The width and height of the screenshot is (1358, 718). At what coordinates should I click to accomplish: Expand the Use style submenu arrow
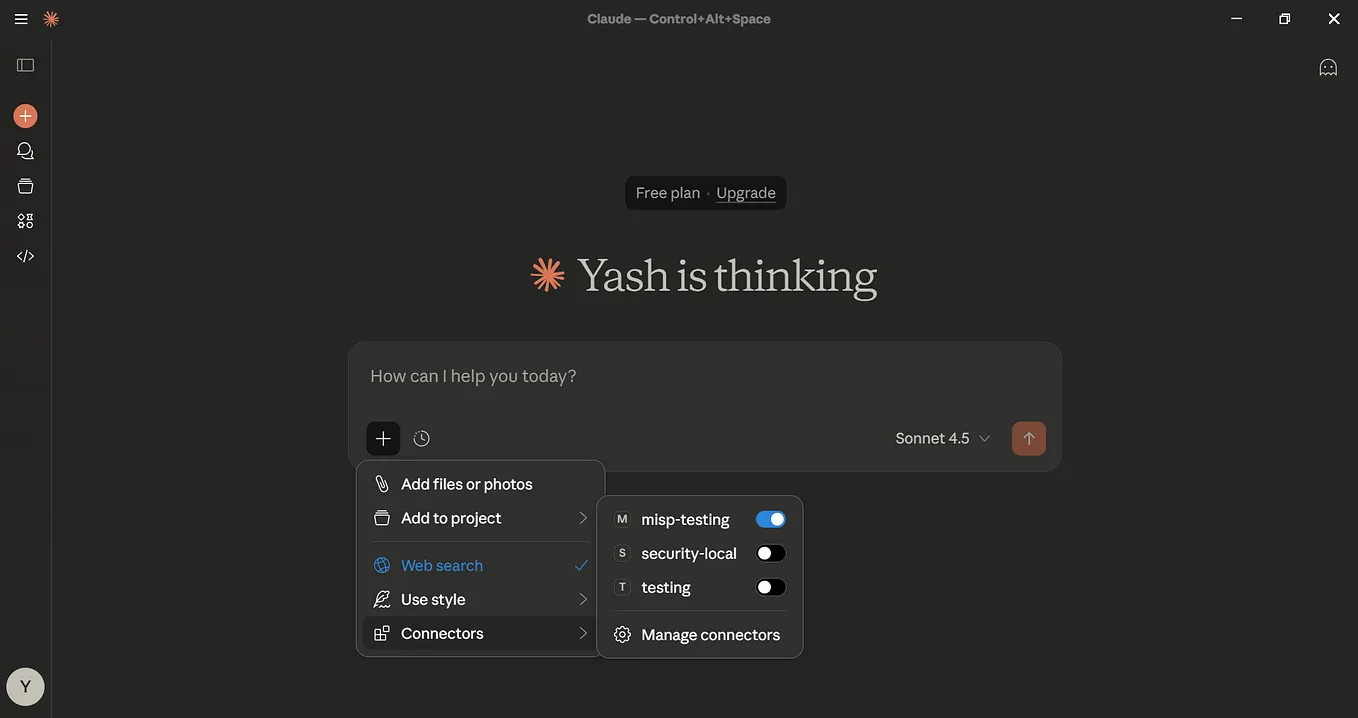[583, 600]
